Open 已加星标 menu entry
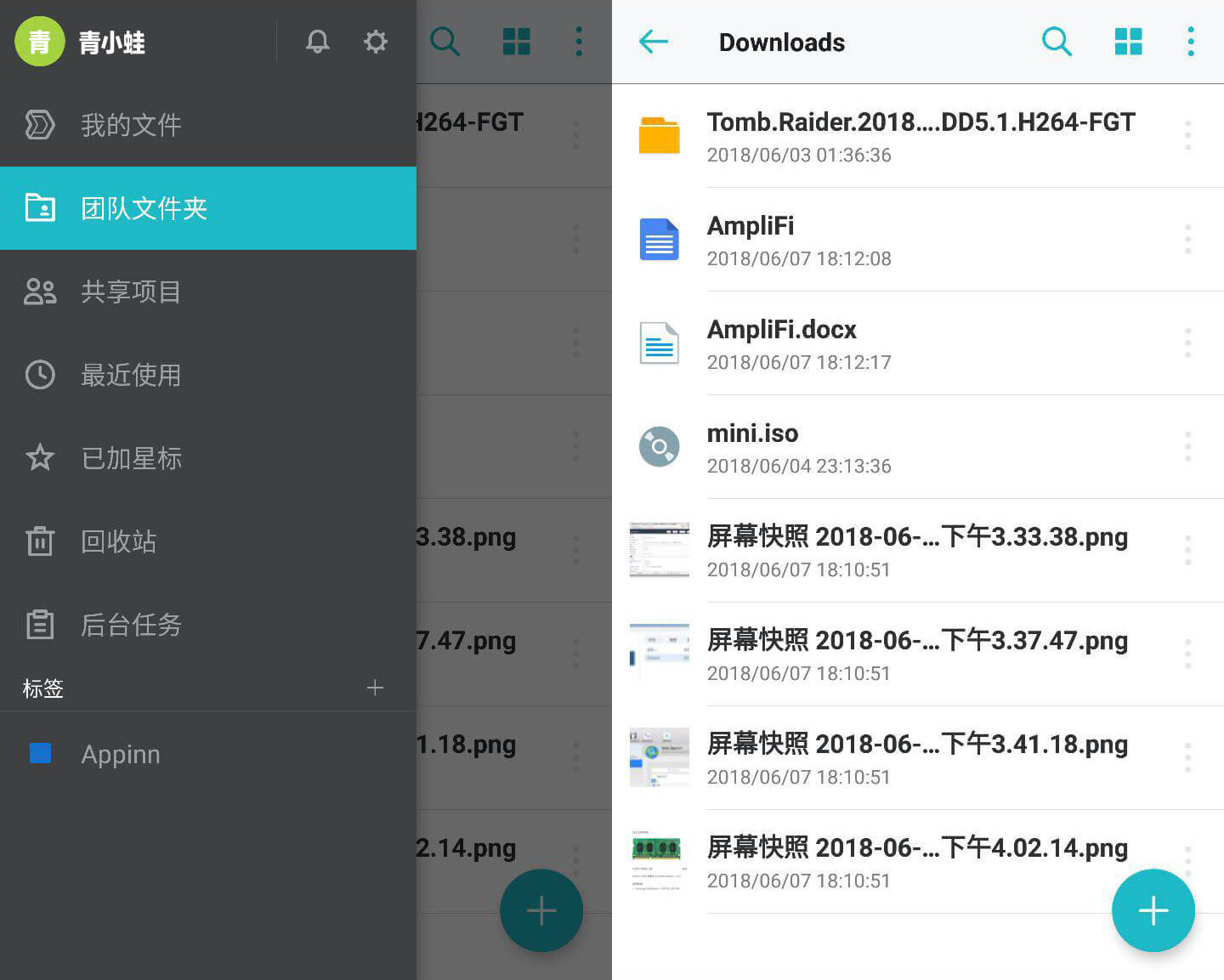 pyautogui.click(x=208, y=458)
